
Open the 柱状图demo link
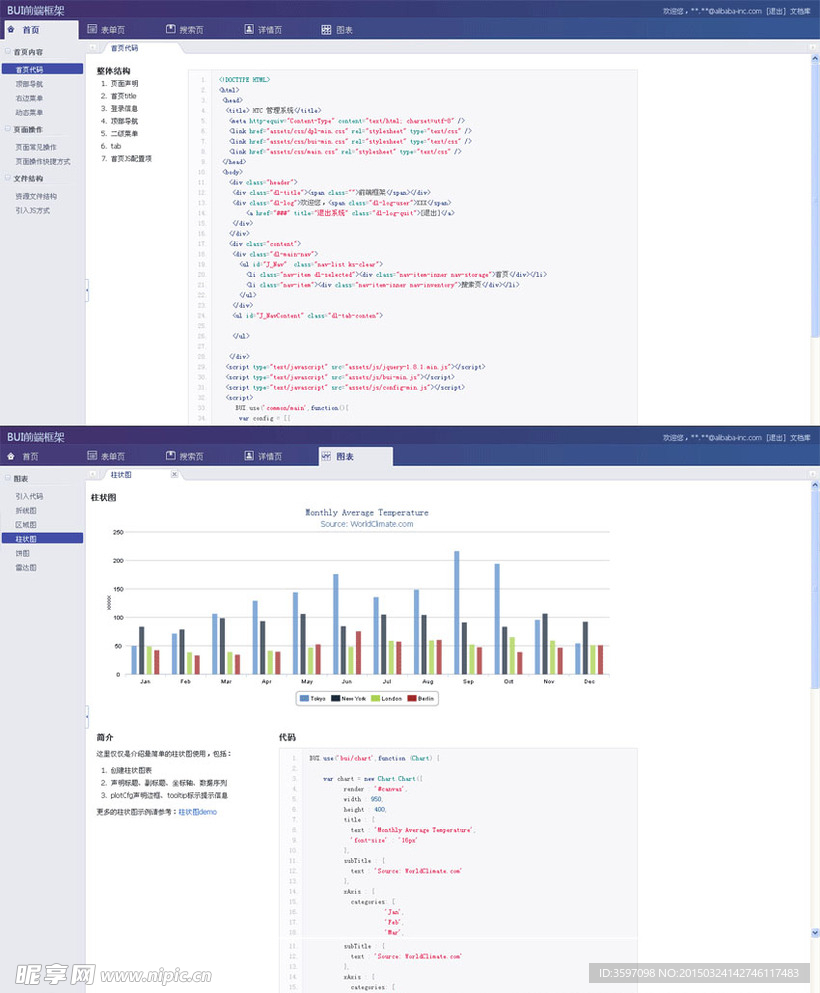click(x=198, y=812)
